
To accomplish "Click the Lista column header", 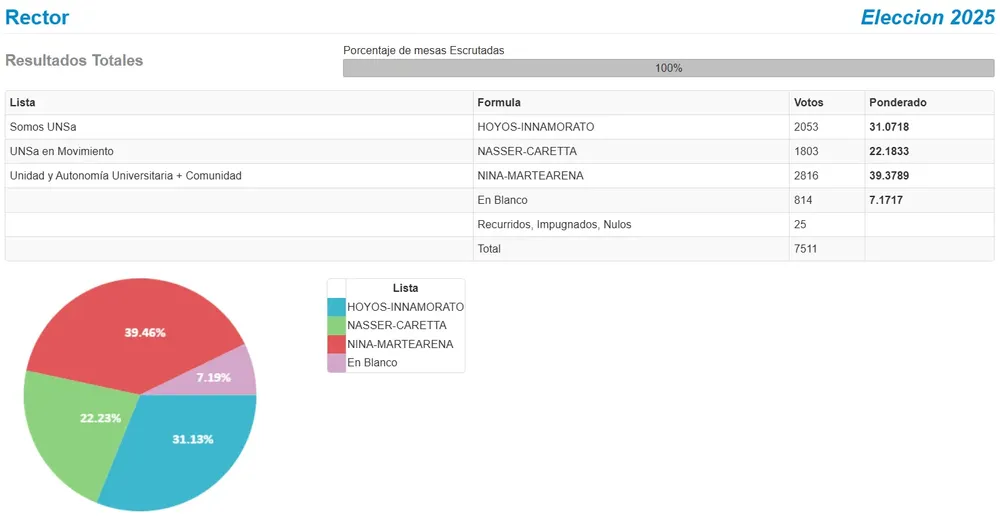I will coord(23,103).
